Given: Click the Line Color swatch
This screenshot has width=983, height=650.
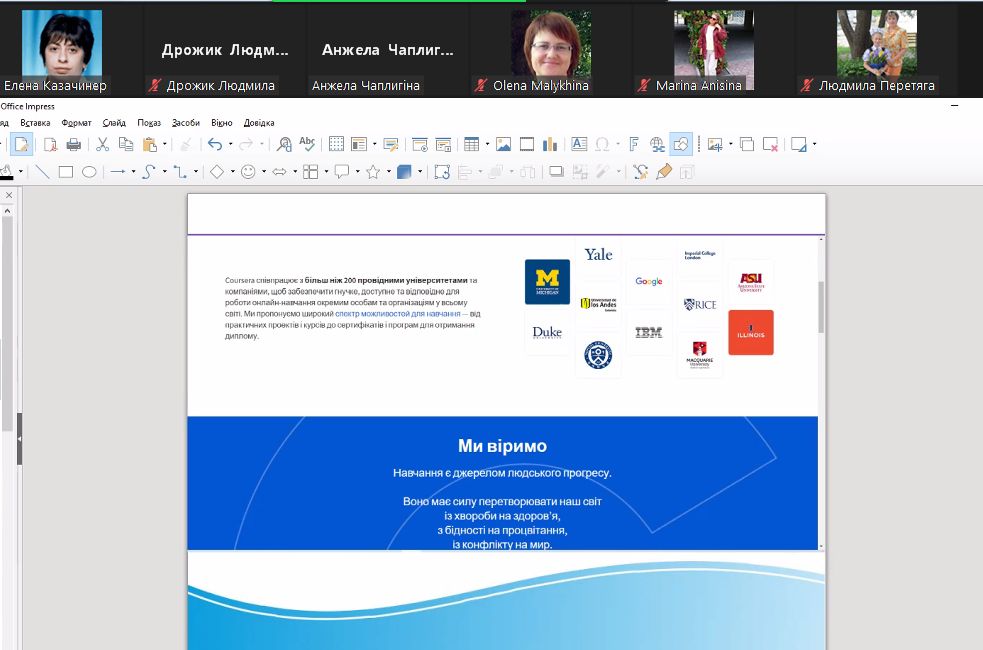Looking at the screenshot, I should tap(6, 172).
